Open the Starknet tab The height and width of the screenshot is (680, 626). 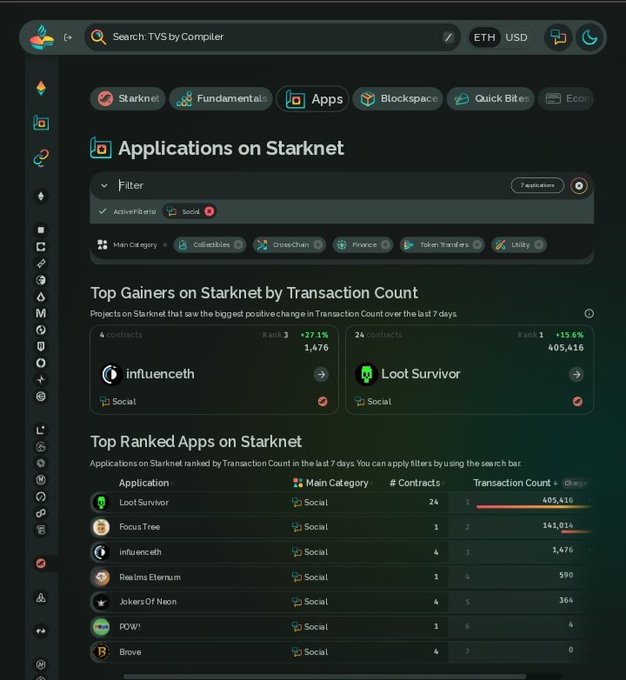[x=128, y=99]
